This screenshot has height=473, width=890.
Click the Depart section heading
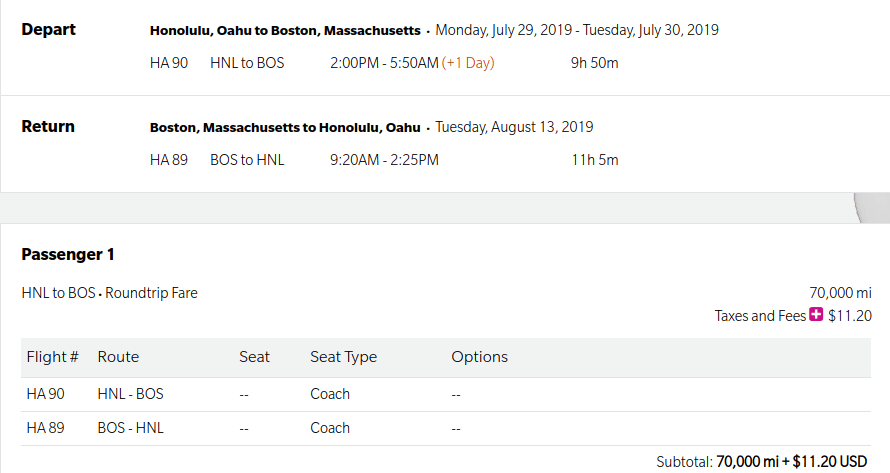tap(48, 30)
